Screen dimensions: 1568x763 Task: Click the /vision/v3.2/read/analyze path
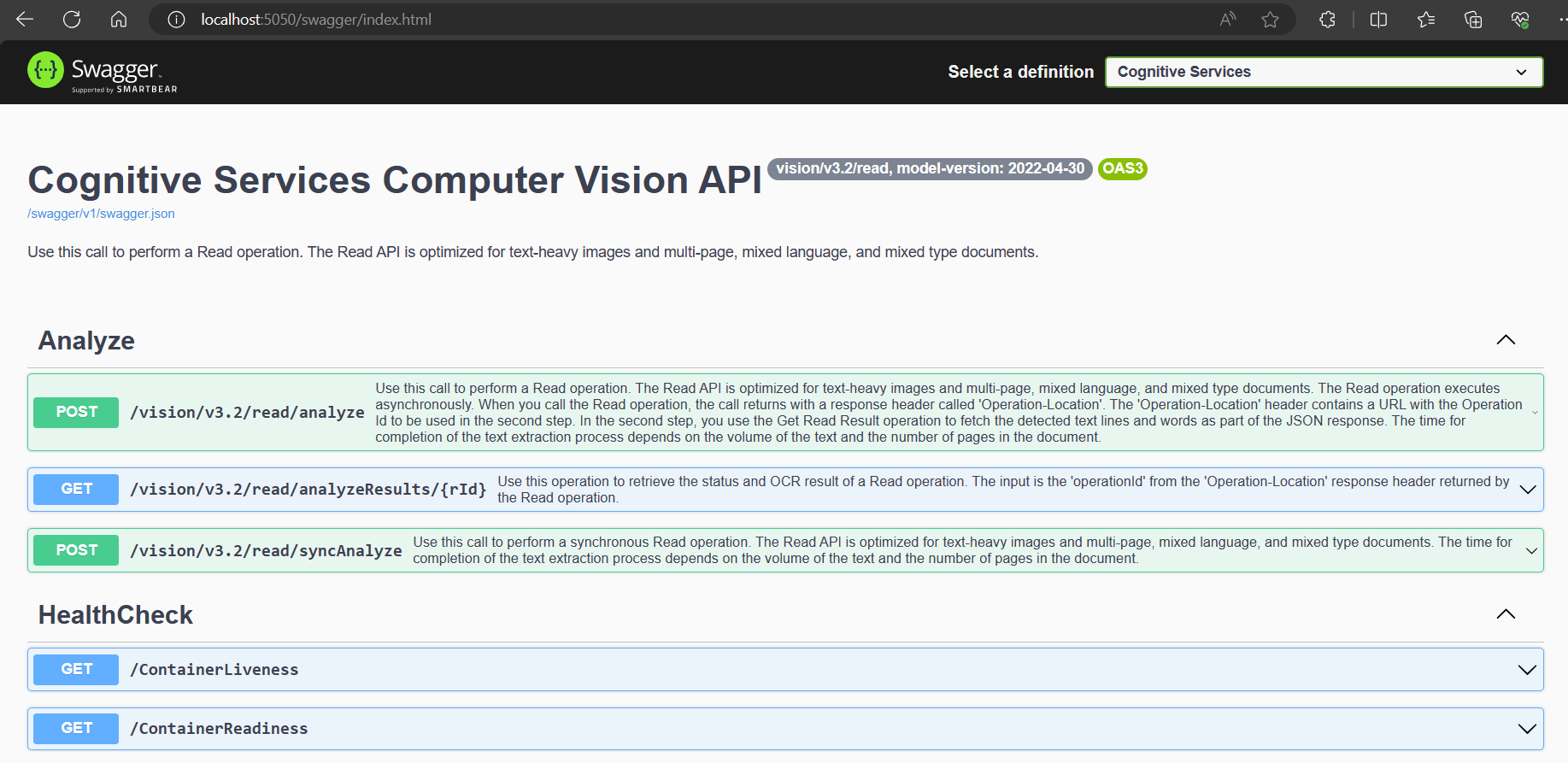point(247,413)
